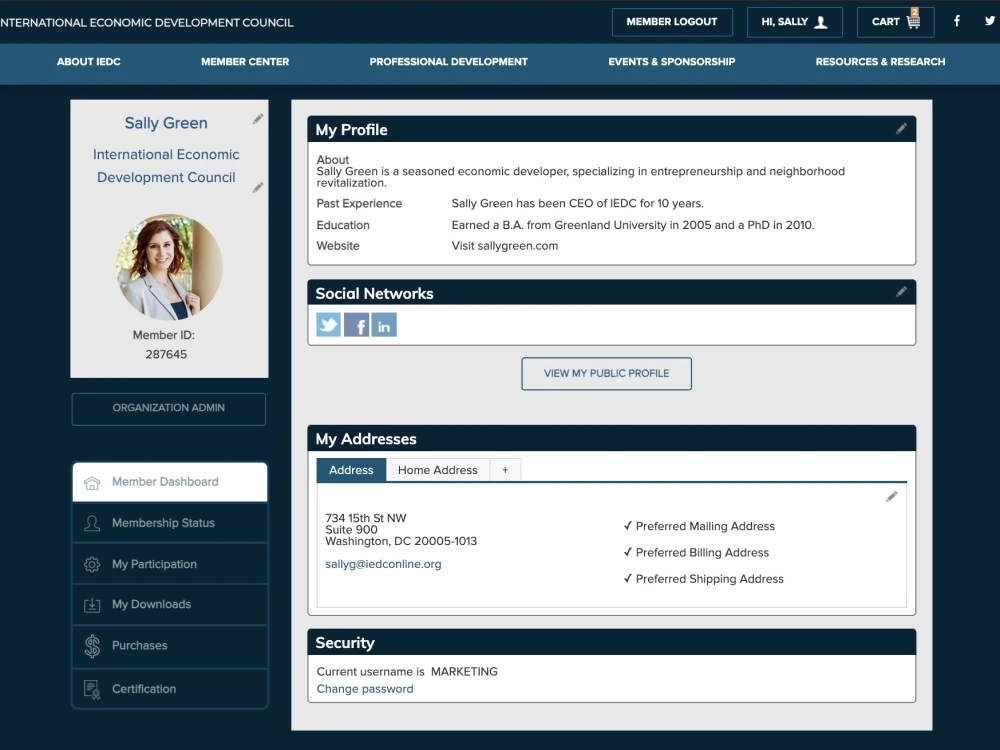Click View My Public Profile button

[606, 374]
